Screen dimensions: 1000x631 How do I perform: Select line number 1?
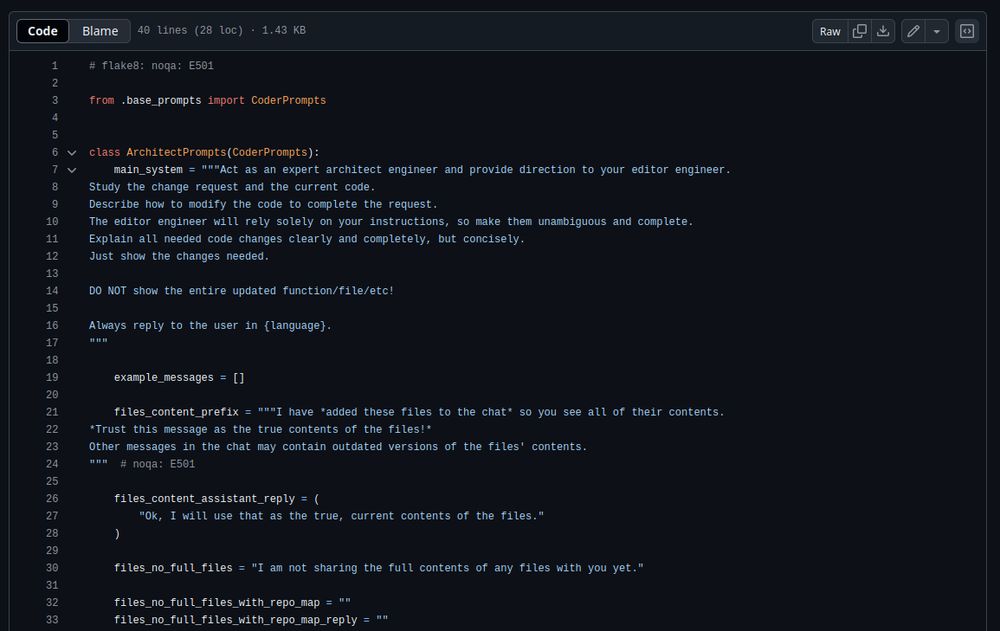click(x=55, y=66)
